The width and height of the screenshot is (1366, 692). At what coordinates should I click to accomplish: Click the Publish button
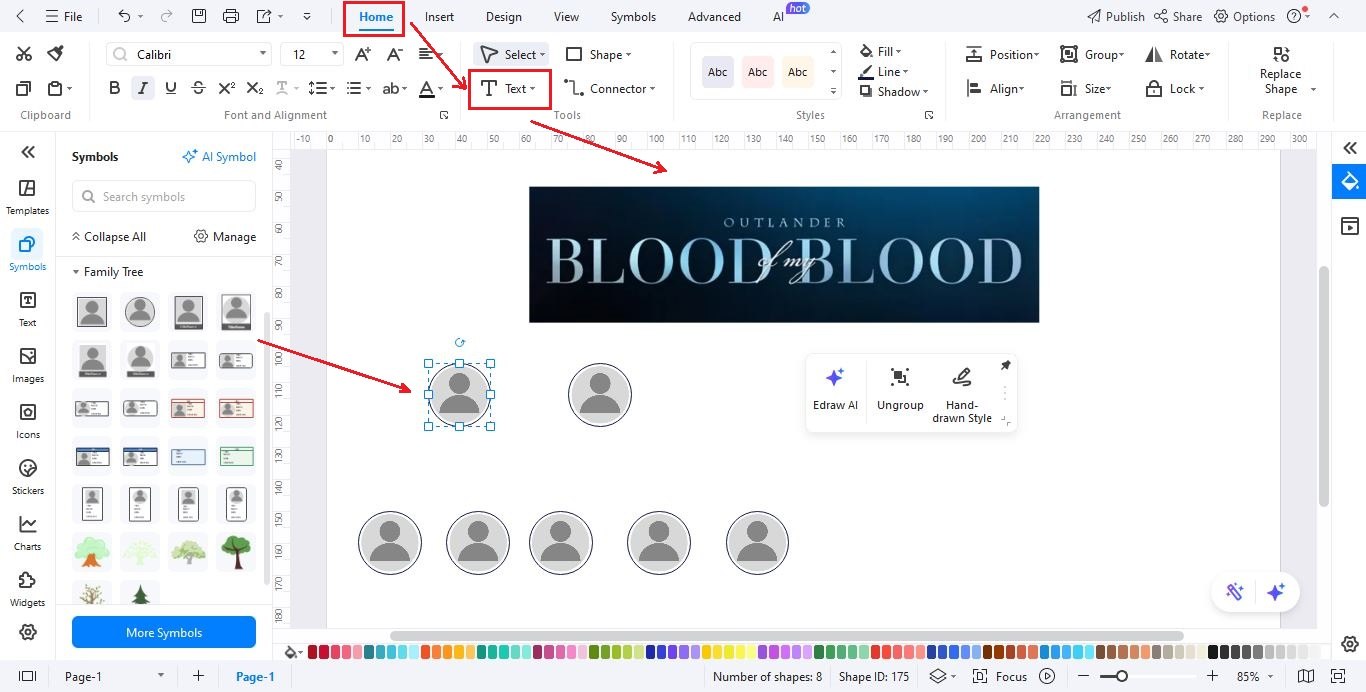(1115, 16)
